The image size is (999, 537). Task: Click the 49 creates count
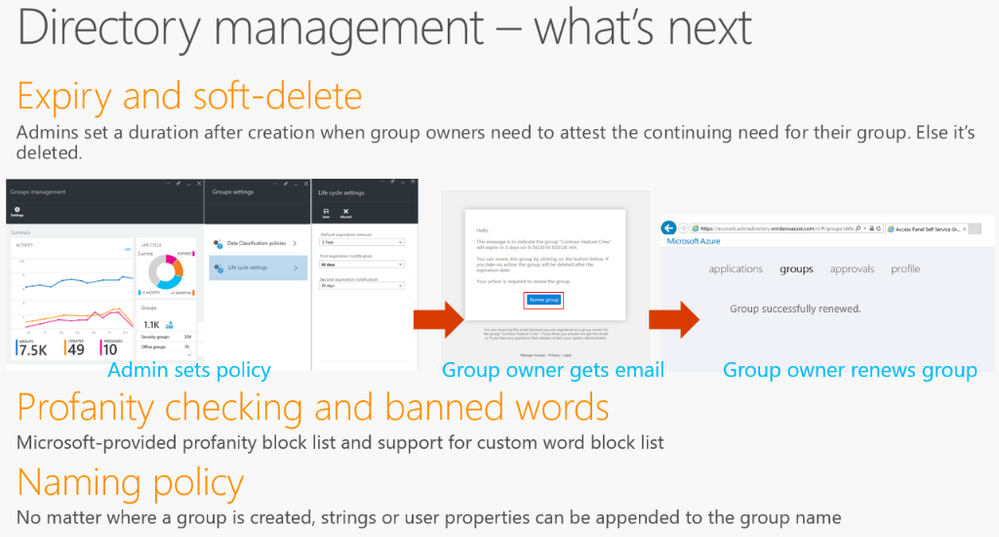click(76, 349)
